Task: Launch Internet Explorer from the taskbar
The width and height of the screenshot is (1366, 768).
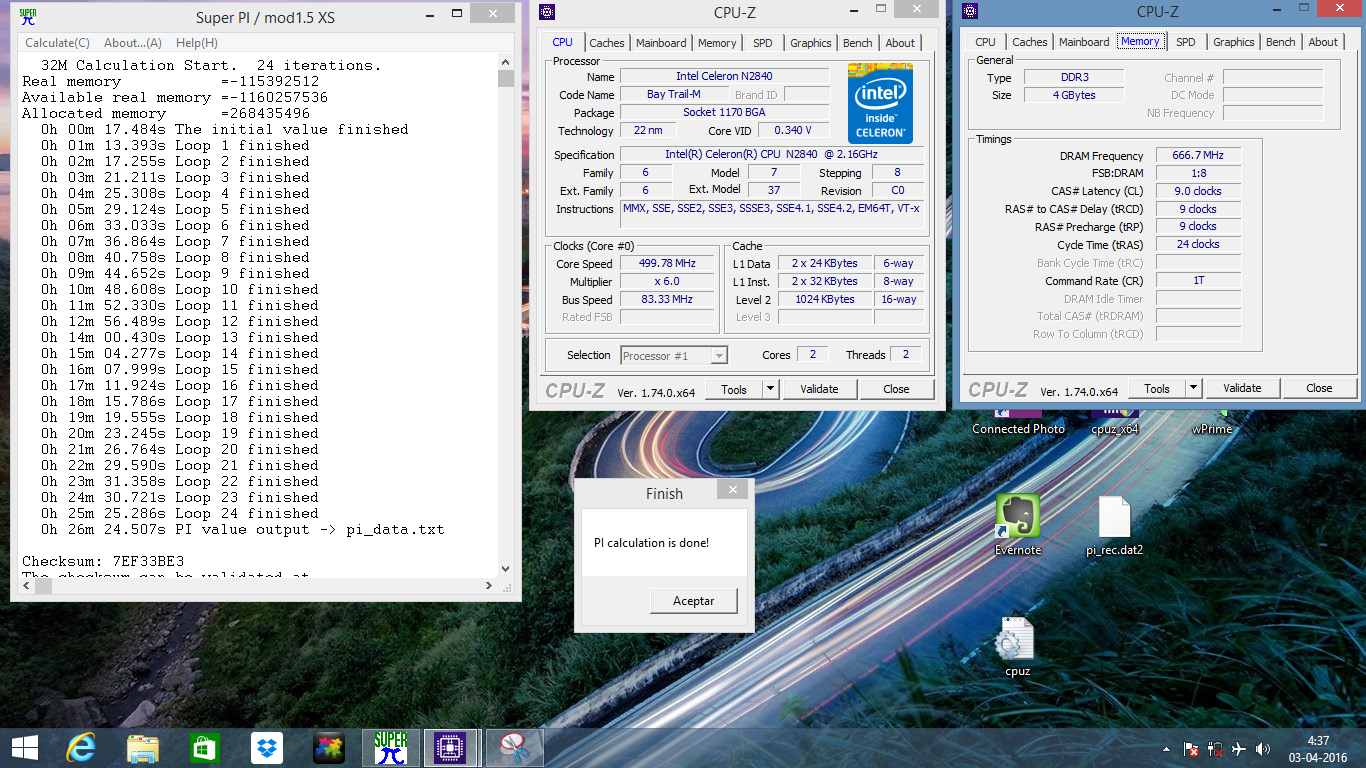Action: coord(81,747)
